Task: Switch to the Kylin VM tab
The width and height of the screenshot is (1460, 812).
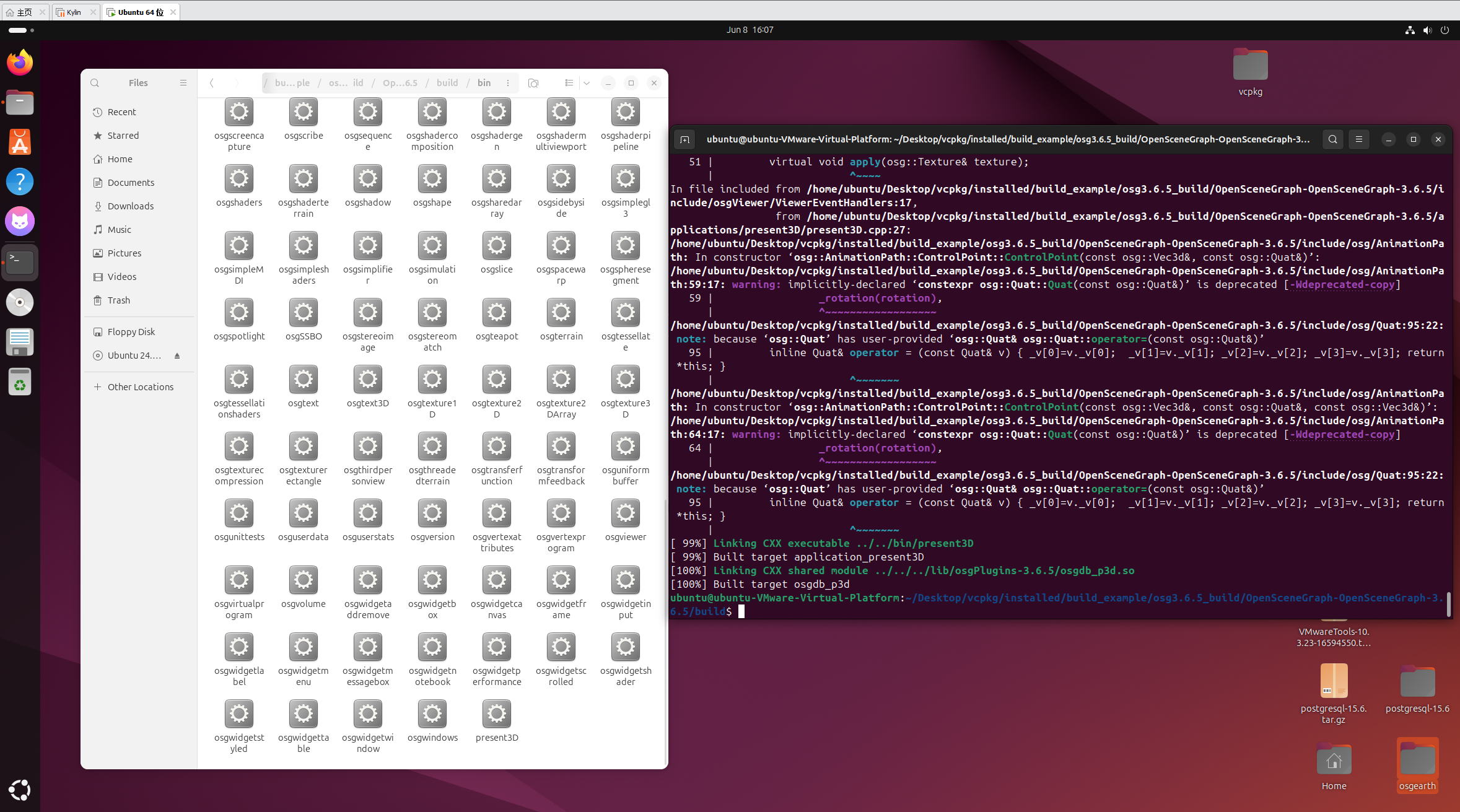Action: click(74, 12)
